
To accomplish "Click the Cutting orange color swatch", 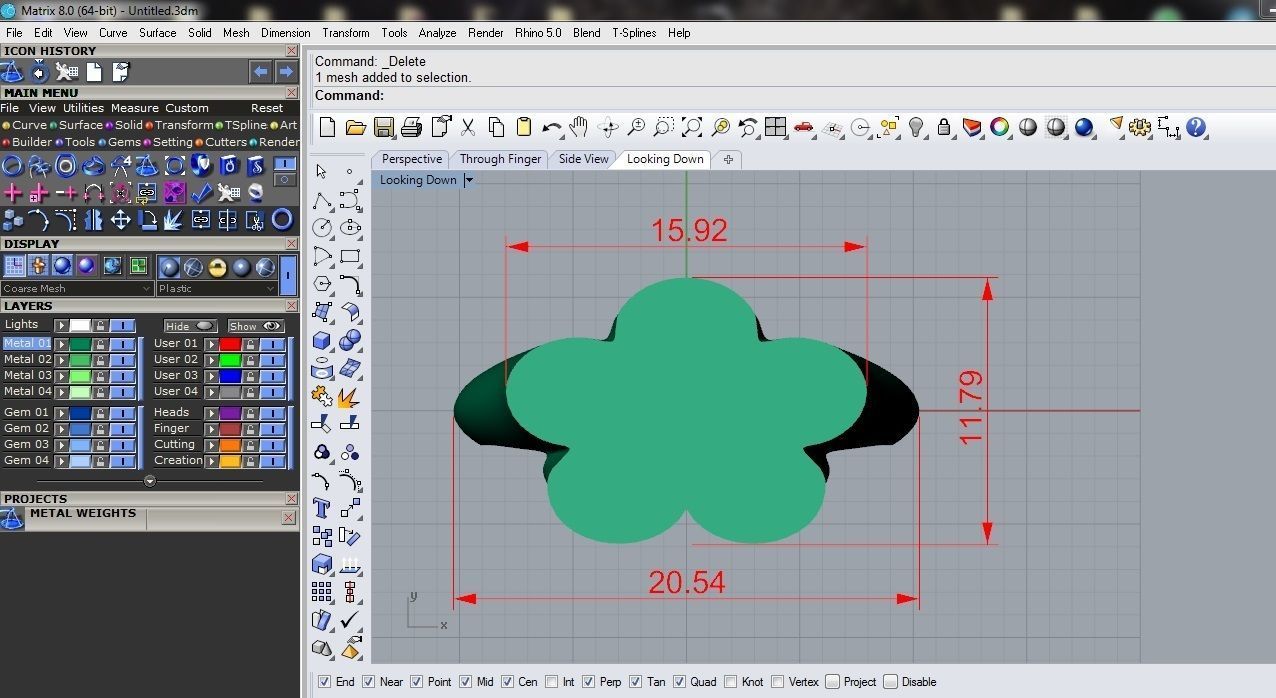I will point(230,445).
